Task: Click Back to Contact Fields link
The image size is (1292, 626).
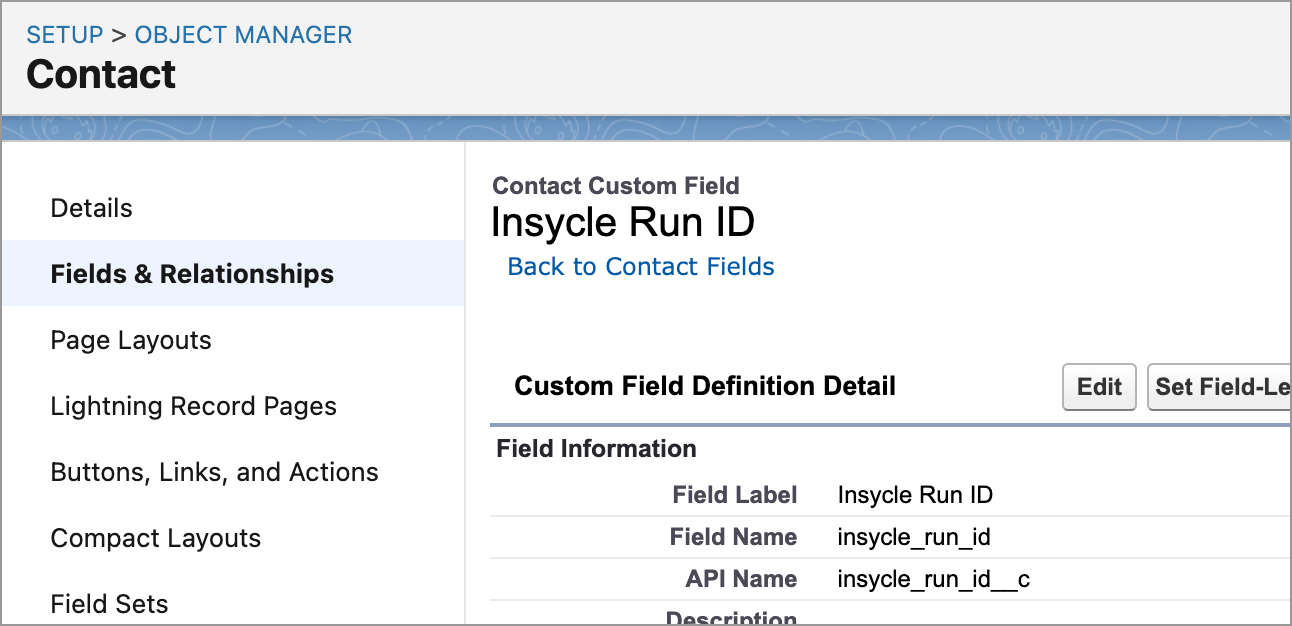Action: pyautogui.click(x=641, y=267)
